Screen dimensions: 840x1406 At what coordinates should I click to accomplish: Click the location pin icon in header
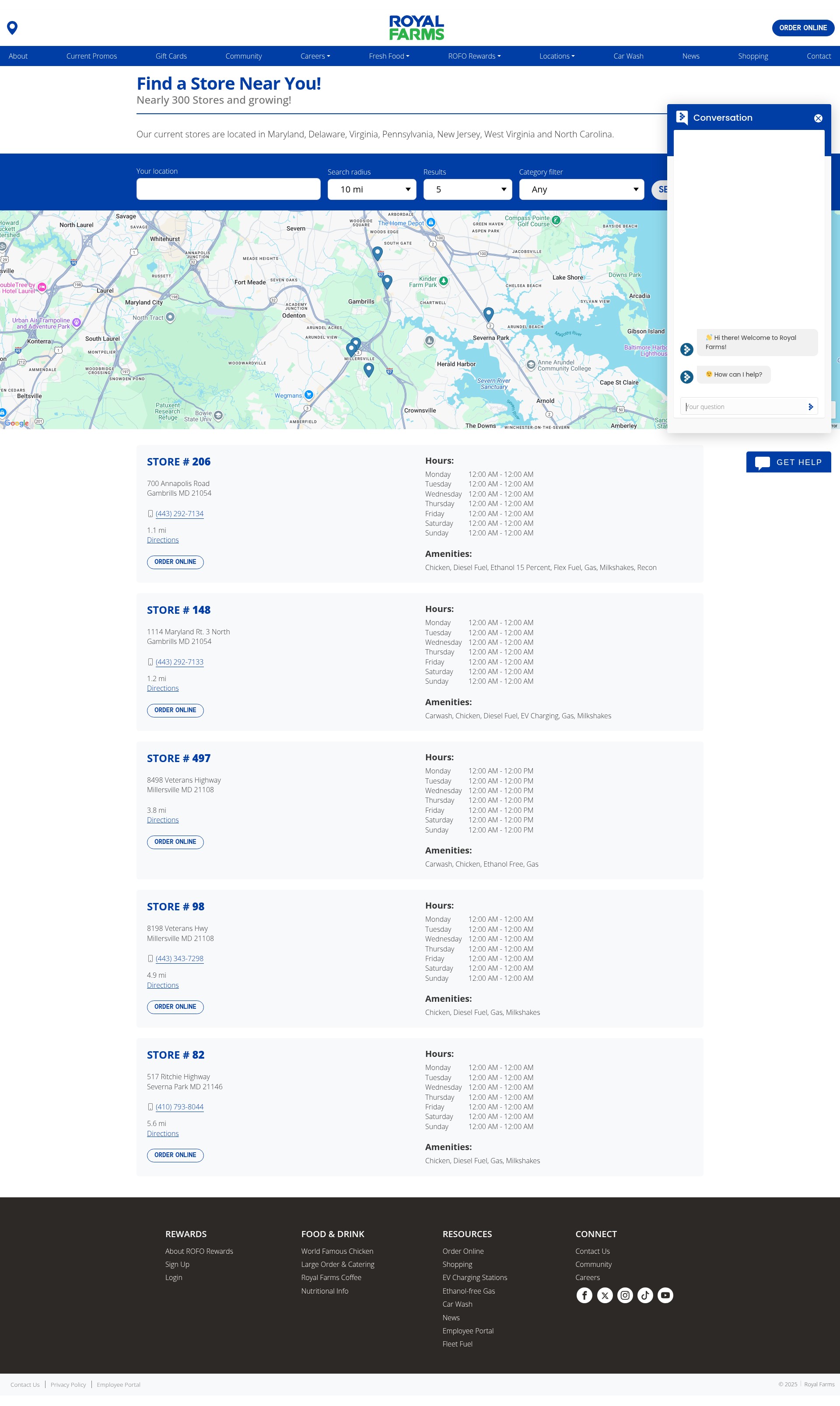pyautogui.click(x=12, y=28)
